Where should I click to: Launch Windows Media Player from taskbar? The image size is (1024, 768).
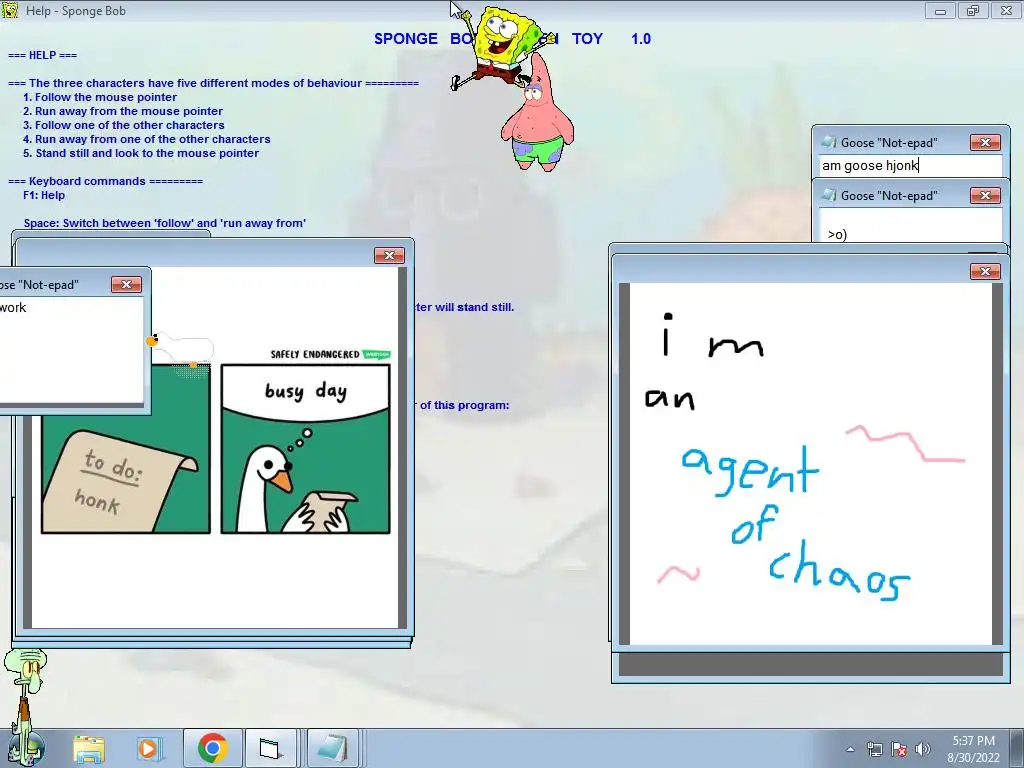tap(148, 749)
